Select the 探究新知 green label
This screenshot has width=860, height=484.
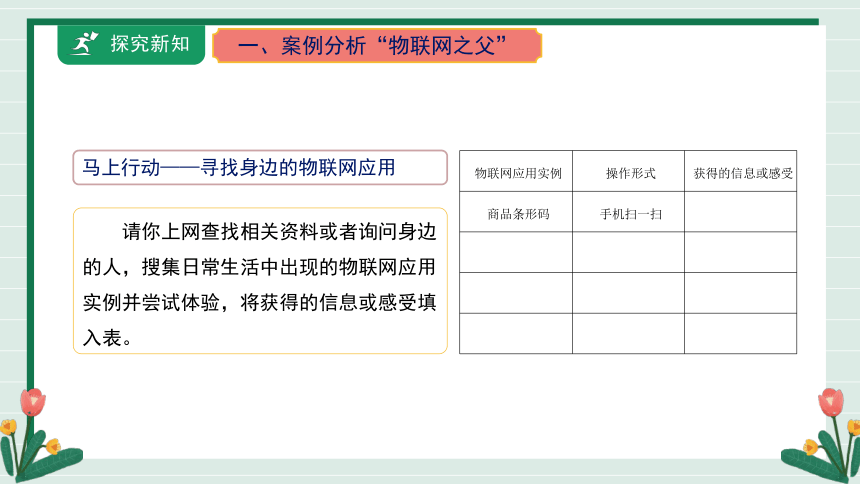pos(131,44)
